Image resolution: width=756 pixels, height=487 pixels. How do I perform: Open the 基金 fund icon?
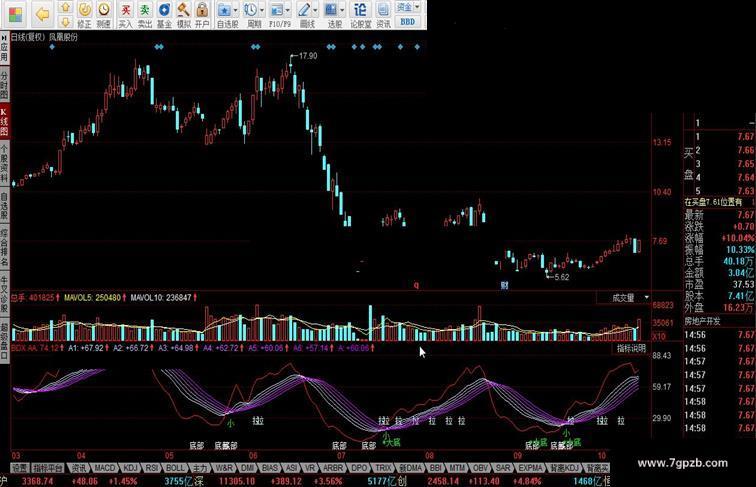pyautogui.click(x=164, y=14)
